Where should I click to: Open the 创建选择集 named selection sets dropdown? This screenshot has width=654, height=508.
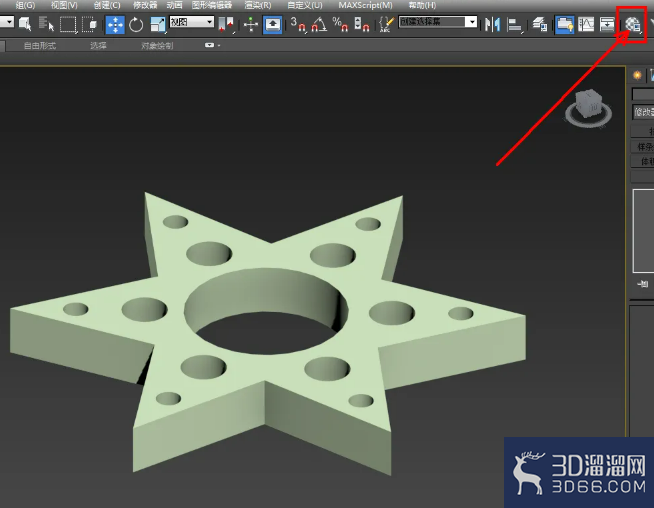click(438, 22)
